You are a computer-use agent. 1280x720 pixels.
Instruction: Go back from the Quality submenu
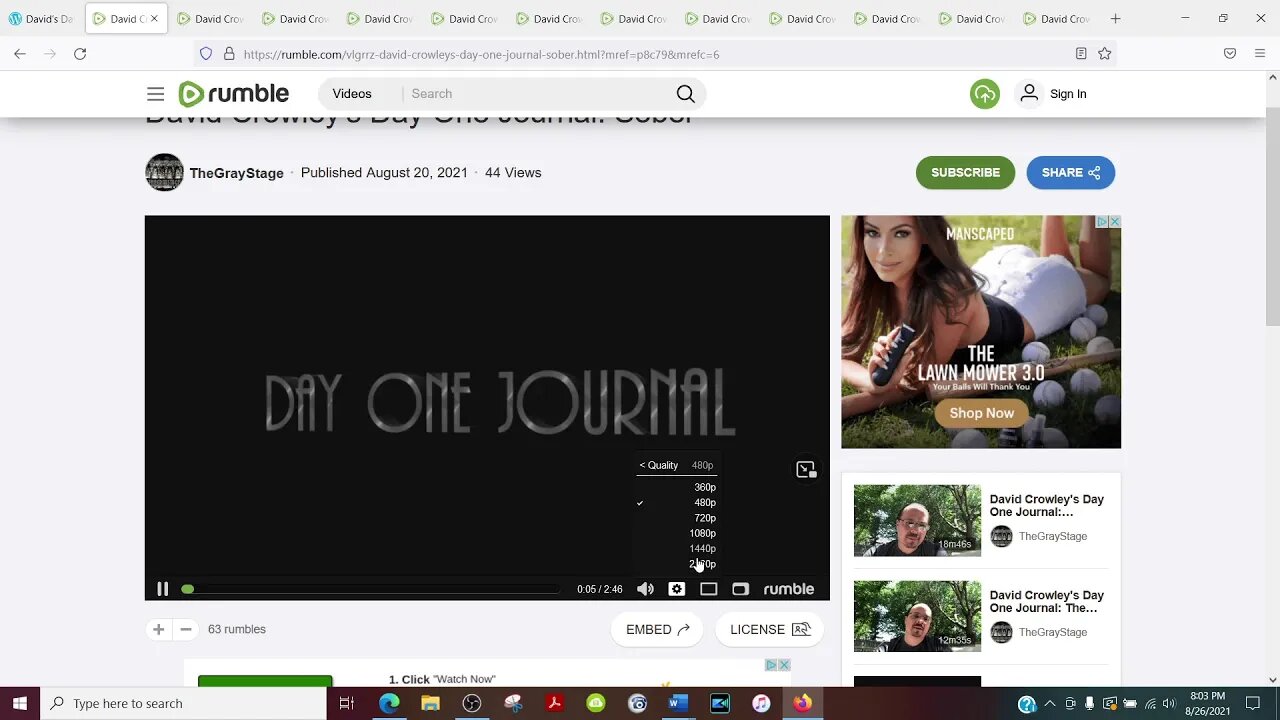tap(659, 465)
